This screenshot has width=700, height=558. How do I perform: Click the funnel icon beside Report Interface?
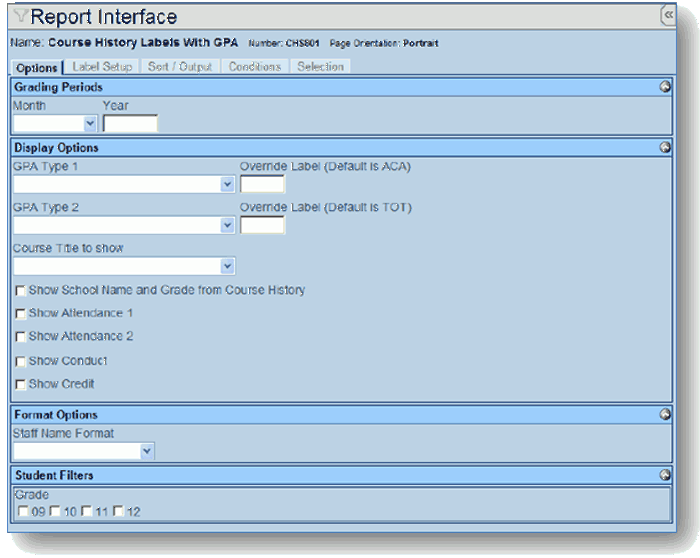click(21, 17)
